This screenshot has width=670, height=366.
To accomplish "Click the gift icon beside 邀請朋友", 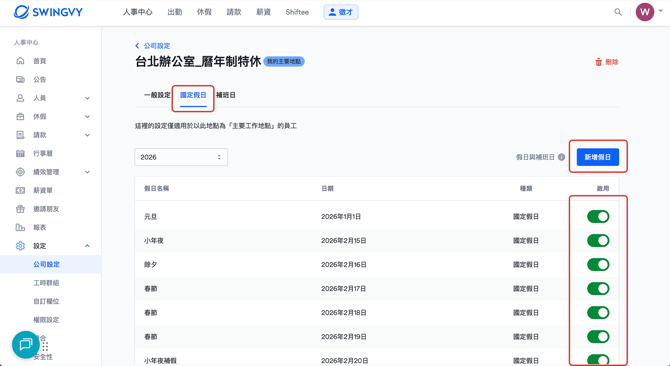I will click(x=20, y=209).
